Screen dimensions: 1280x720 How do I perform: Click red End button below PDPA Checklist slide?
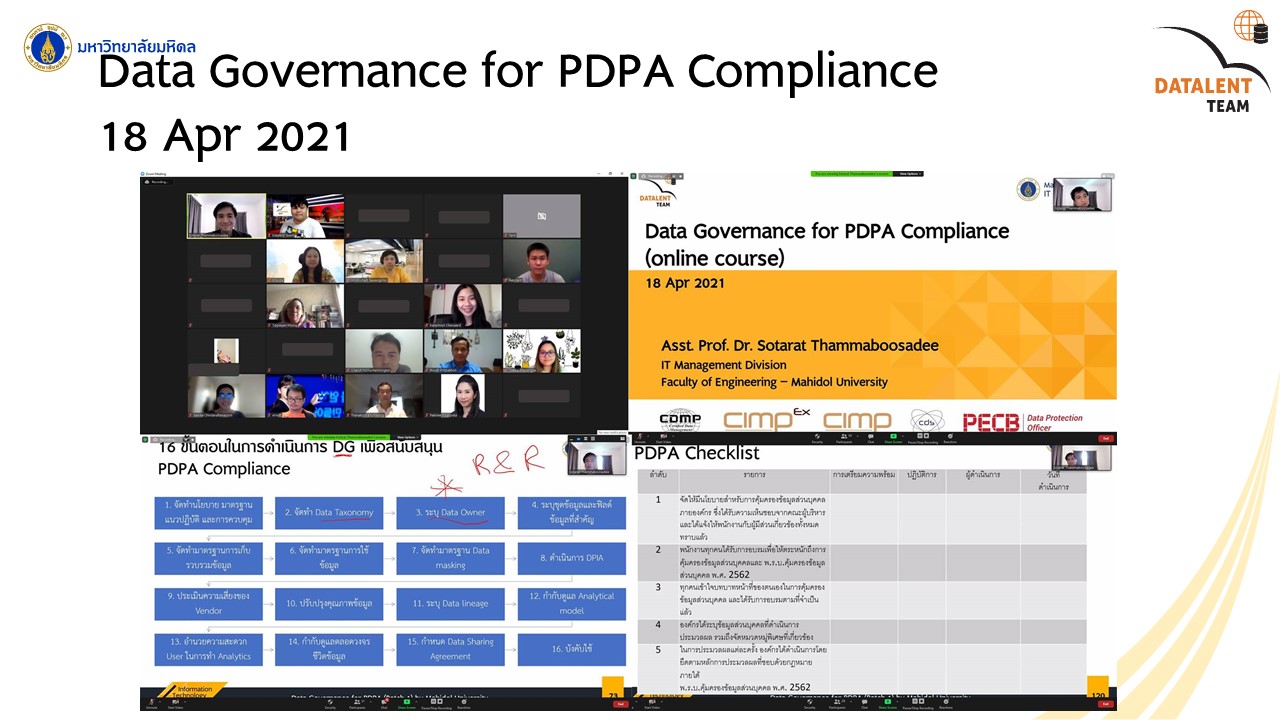point(1105,705)
